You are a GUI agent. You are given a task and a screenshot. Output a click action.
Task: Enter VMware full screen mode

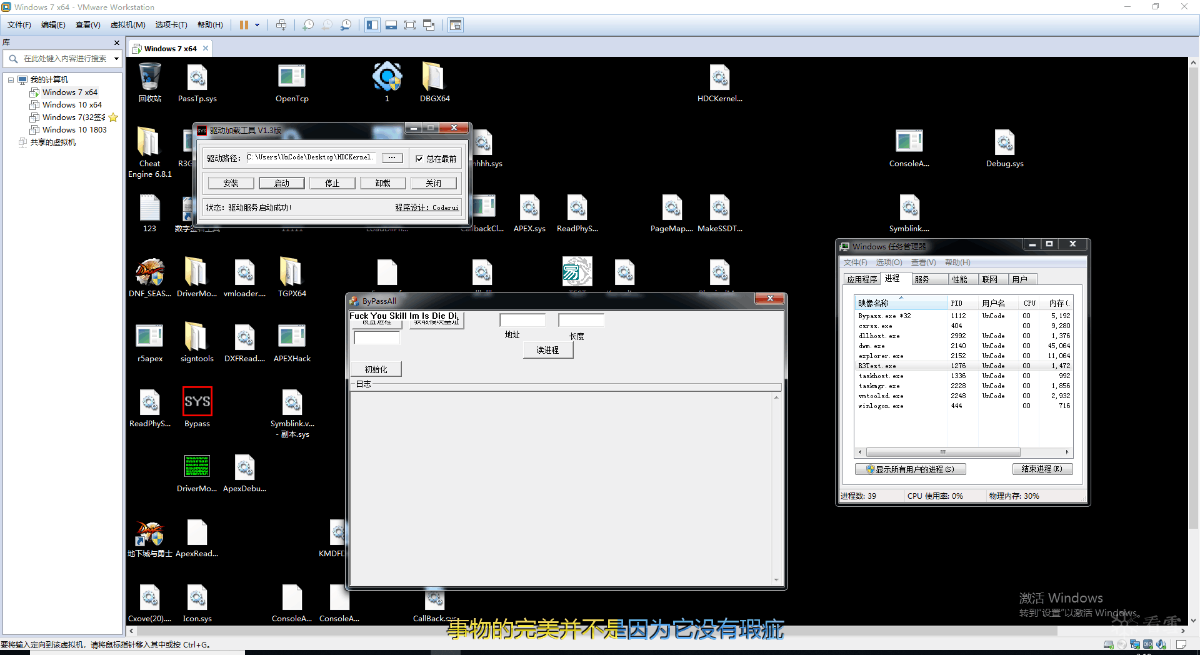click(x=410, y=24)
